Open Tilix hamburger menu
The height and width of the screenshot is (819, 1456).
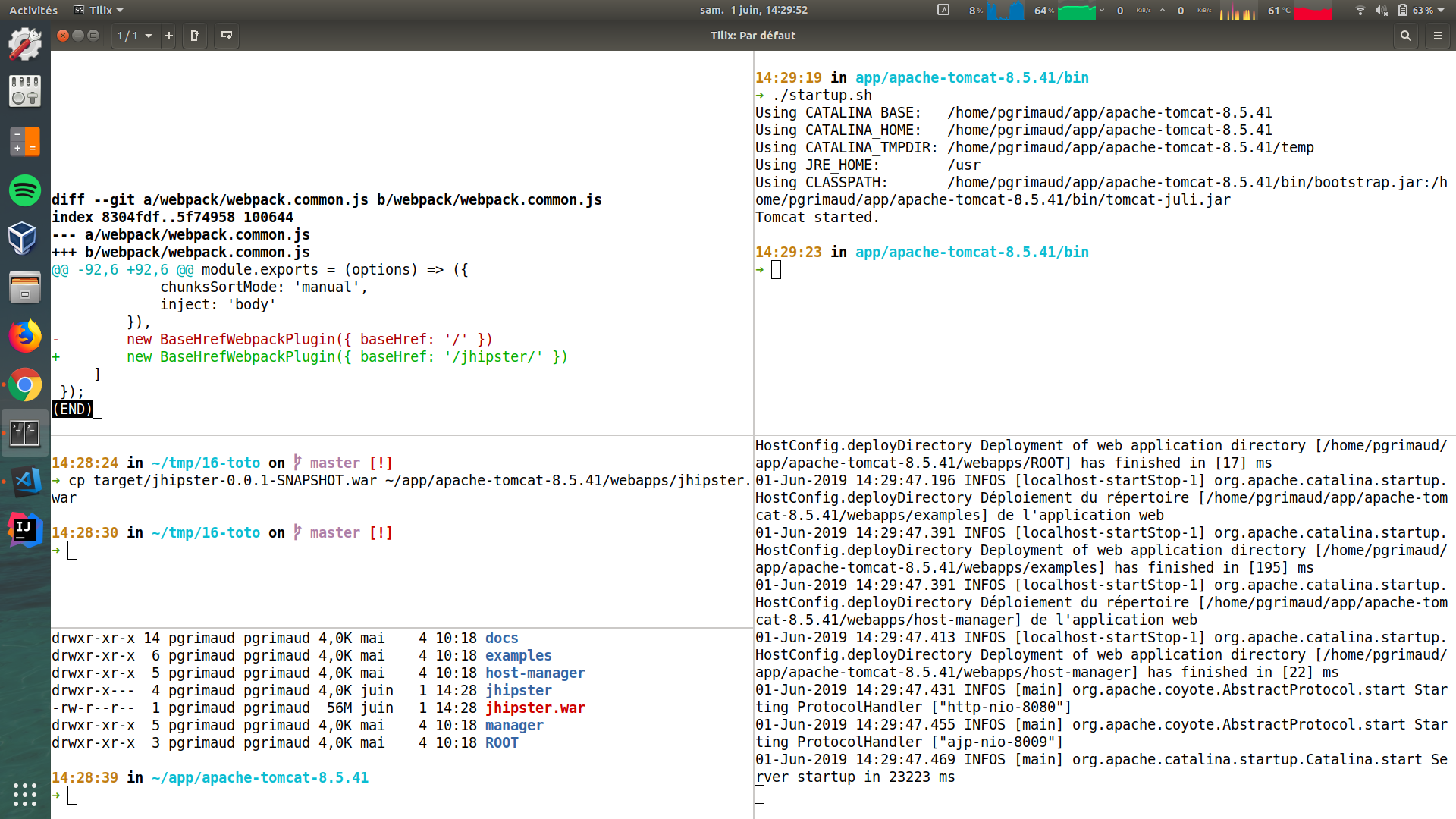point(1437,36)
